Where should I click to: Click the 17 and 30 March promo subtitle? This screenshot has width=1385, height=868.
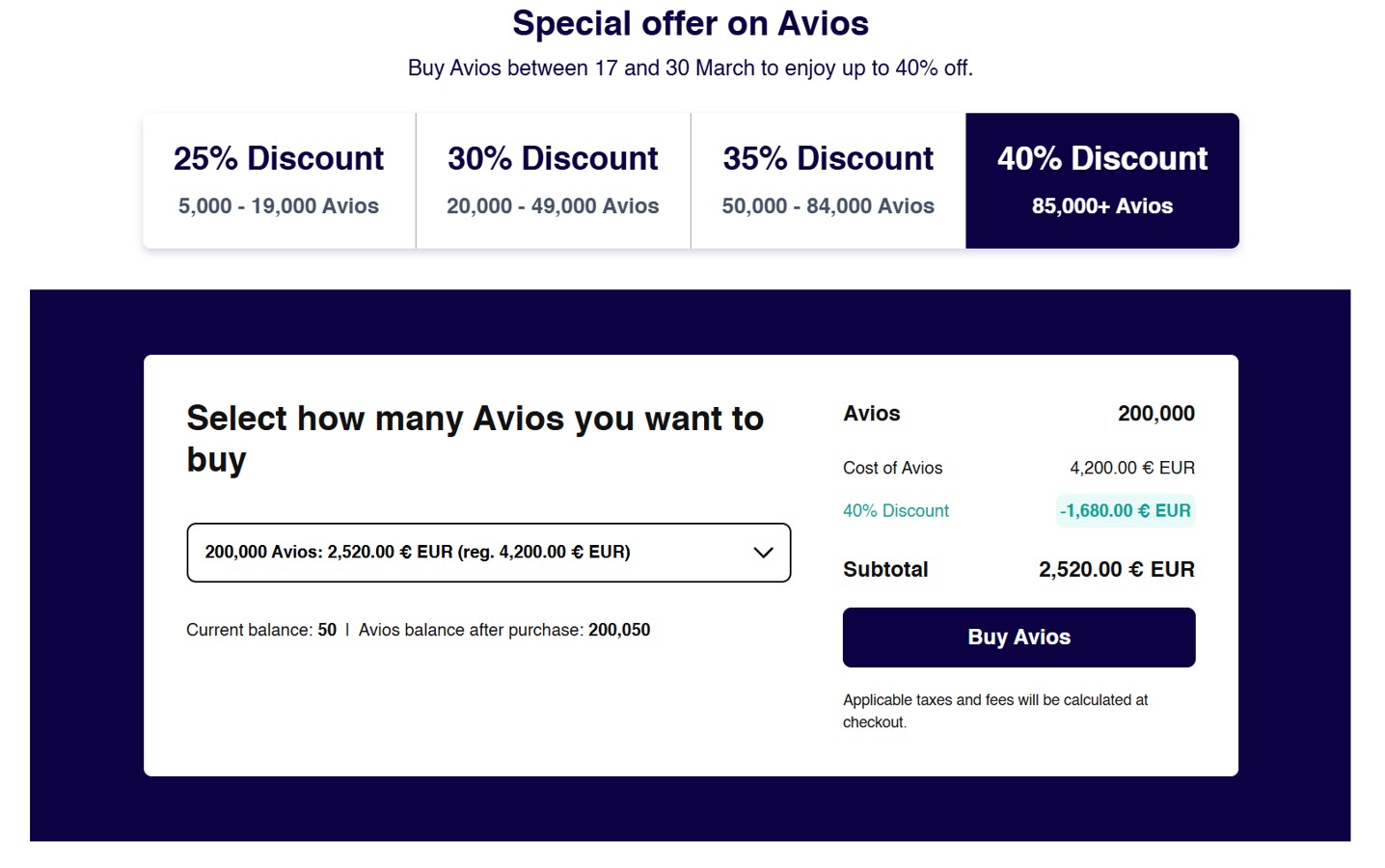click(691, 68)
